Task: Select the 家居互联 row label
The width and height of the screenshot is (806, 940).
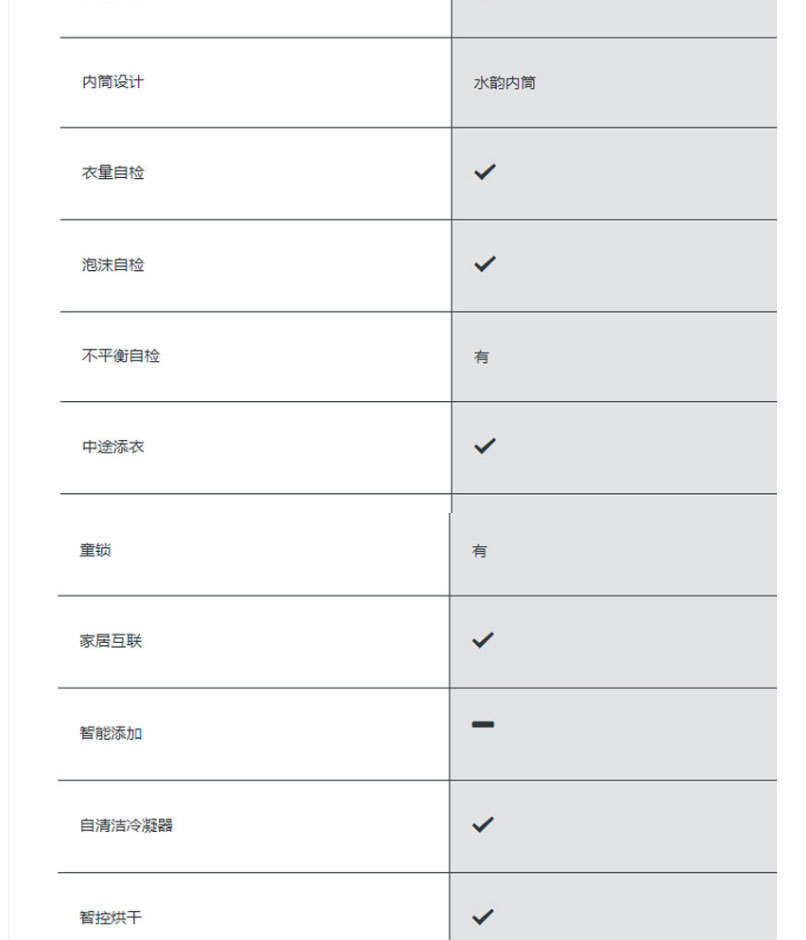Action: pos(111,641)
